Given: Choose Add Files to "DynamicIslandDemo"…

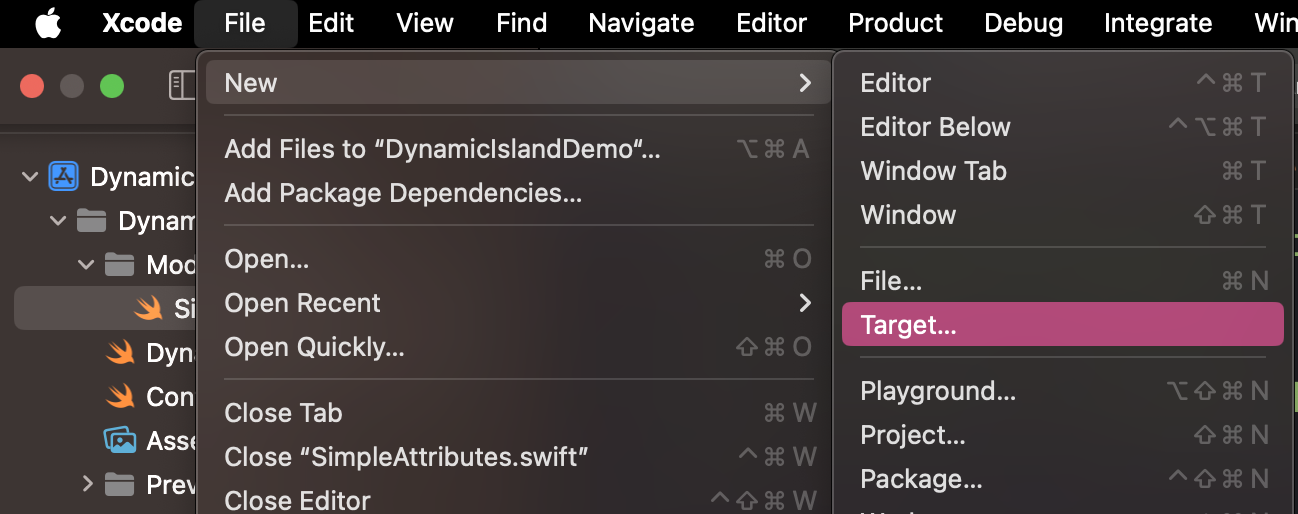Looking at the screenshot, I should (x=517, y=149).
